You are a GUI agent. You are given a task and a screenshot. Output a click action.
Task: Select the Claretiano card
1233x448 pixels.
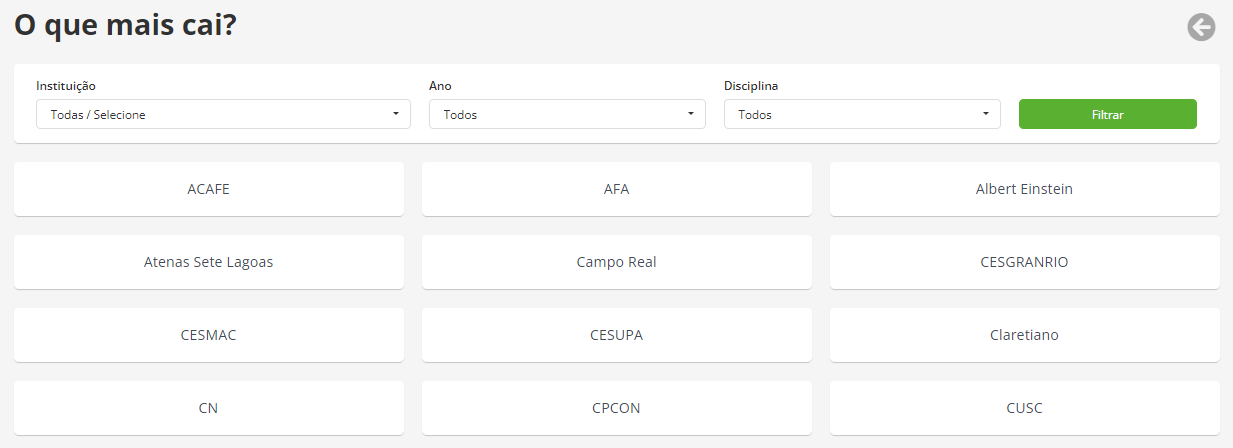click(x=1025, y=335)
